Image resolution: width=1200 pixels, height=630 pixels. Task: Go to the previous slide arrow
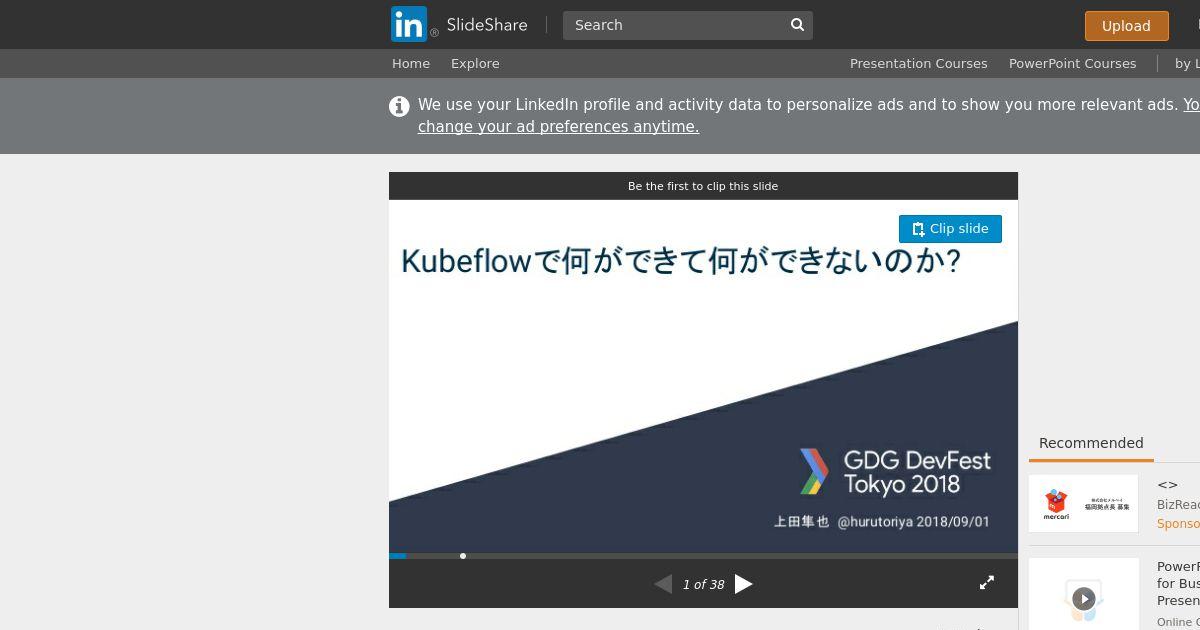663,584
